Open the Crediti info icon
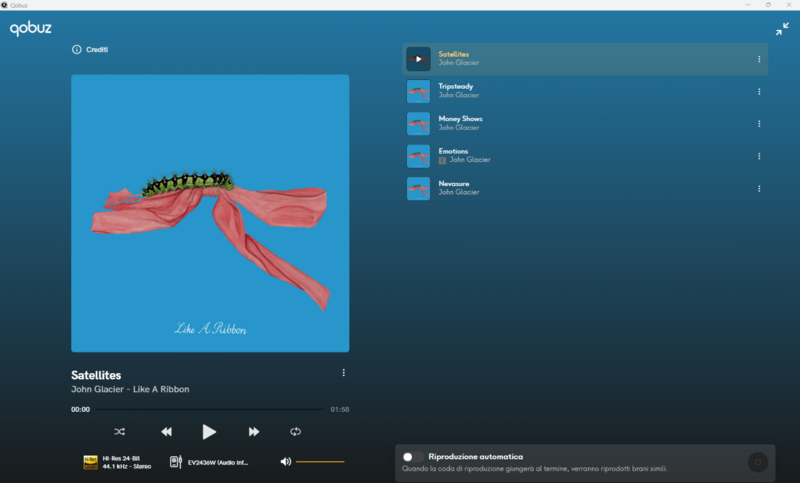The image size is (800, 483). tap(77, 49)
